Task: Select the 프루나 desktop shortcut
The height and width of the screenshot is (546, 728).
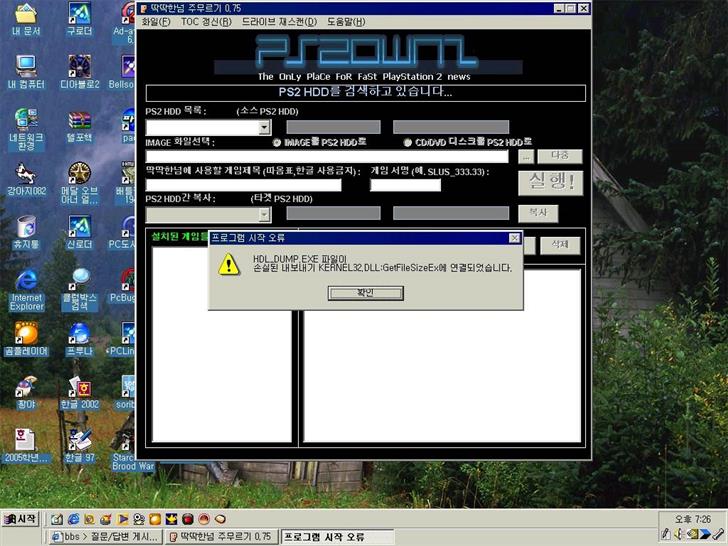Action: click(79, 339)
